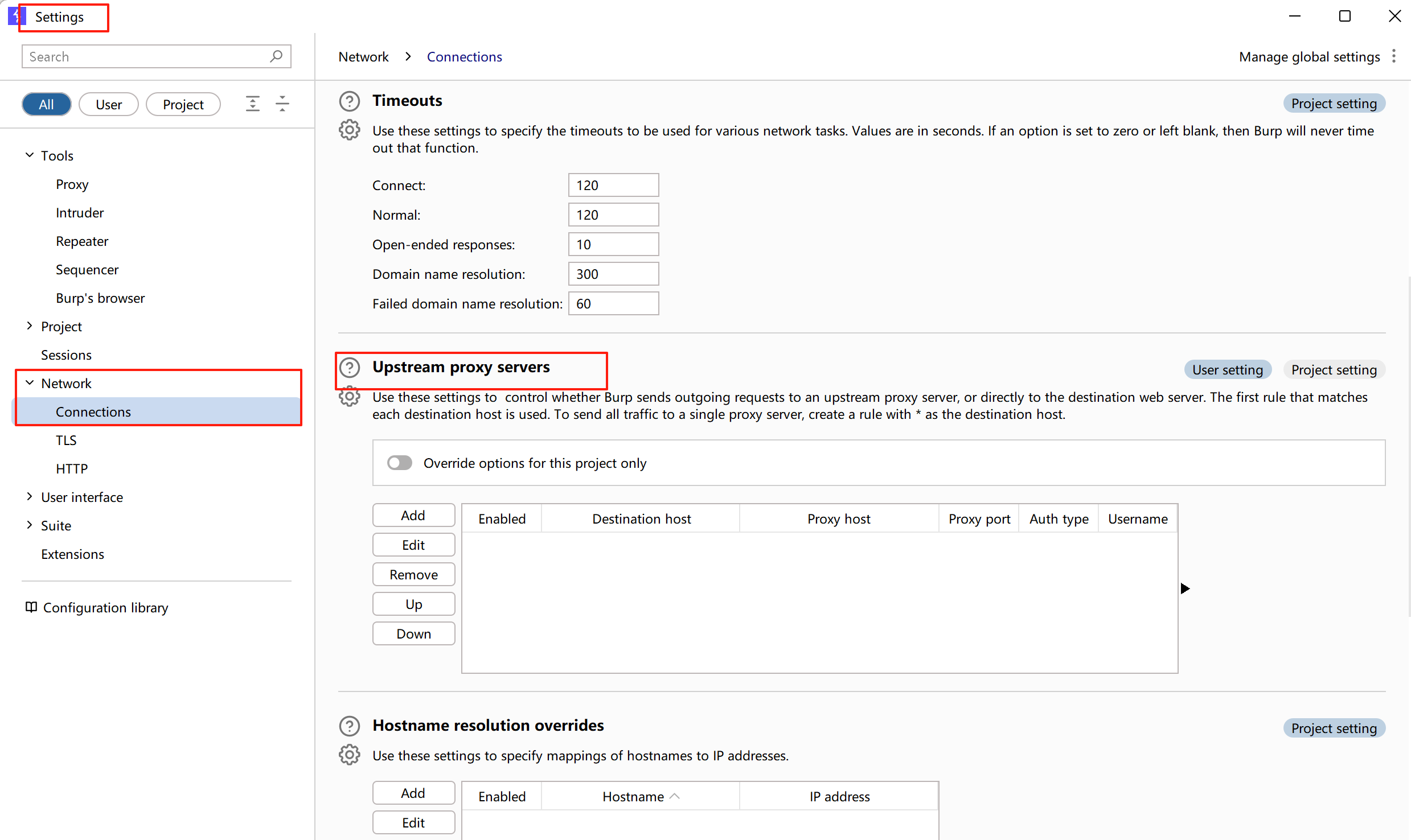This screenshot has height=840, width=1411.
Task: Click Hostname resolution overrides help icon
Action: 349,726
